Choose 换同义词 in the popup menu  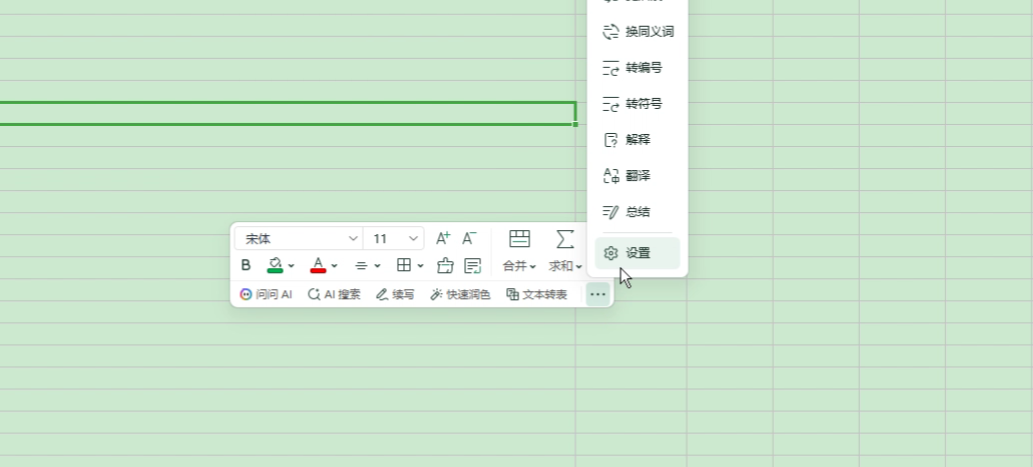pyautogui.click(x=648, y=31)
